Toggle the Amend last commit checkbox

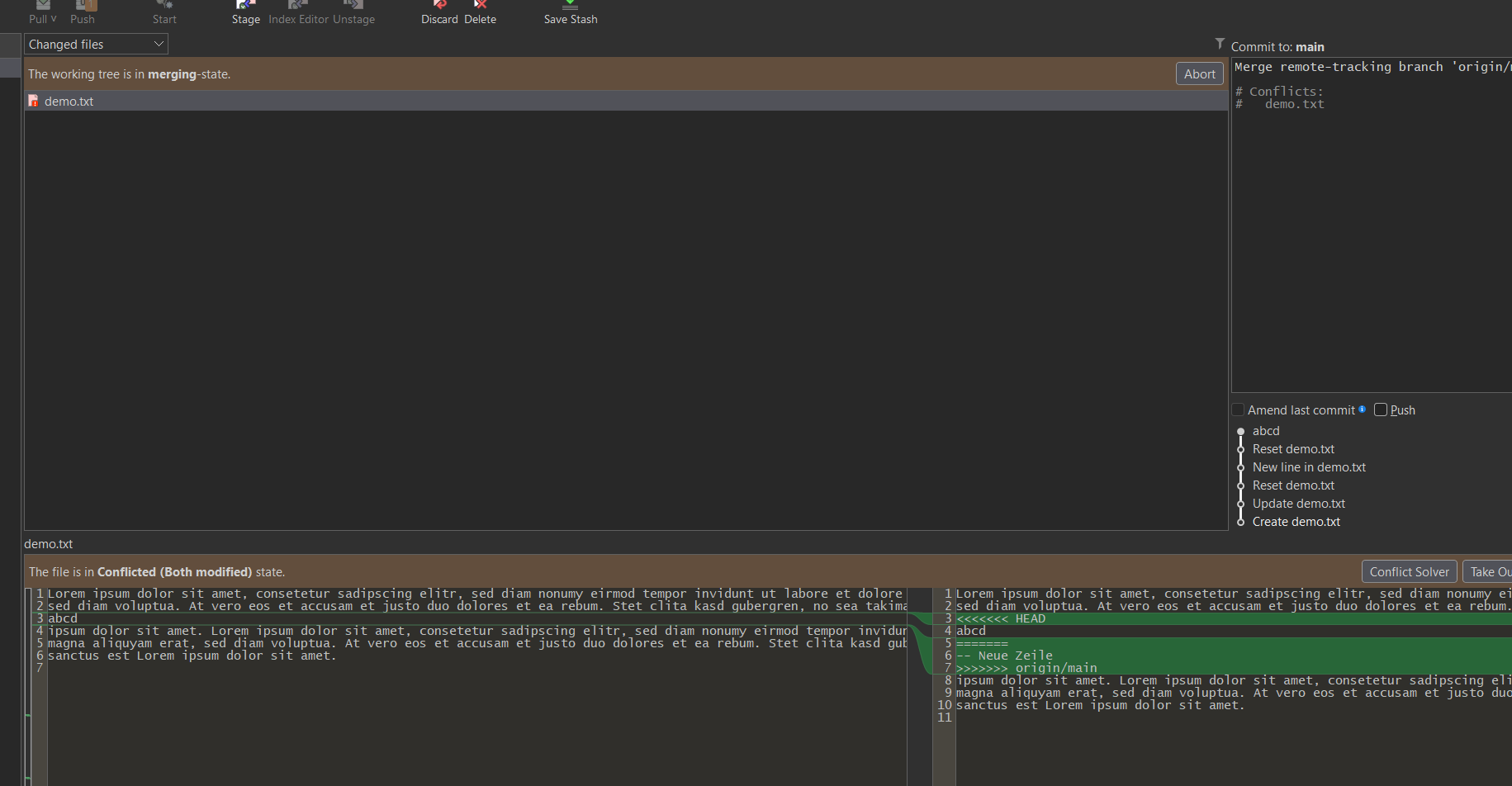pos(1239,410)
